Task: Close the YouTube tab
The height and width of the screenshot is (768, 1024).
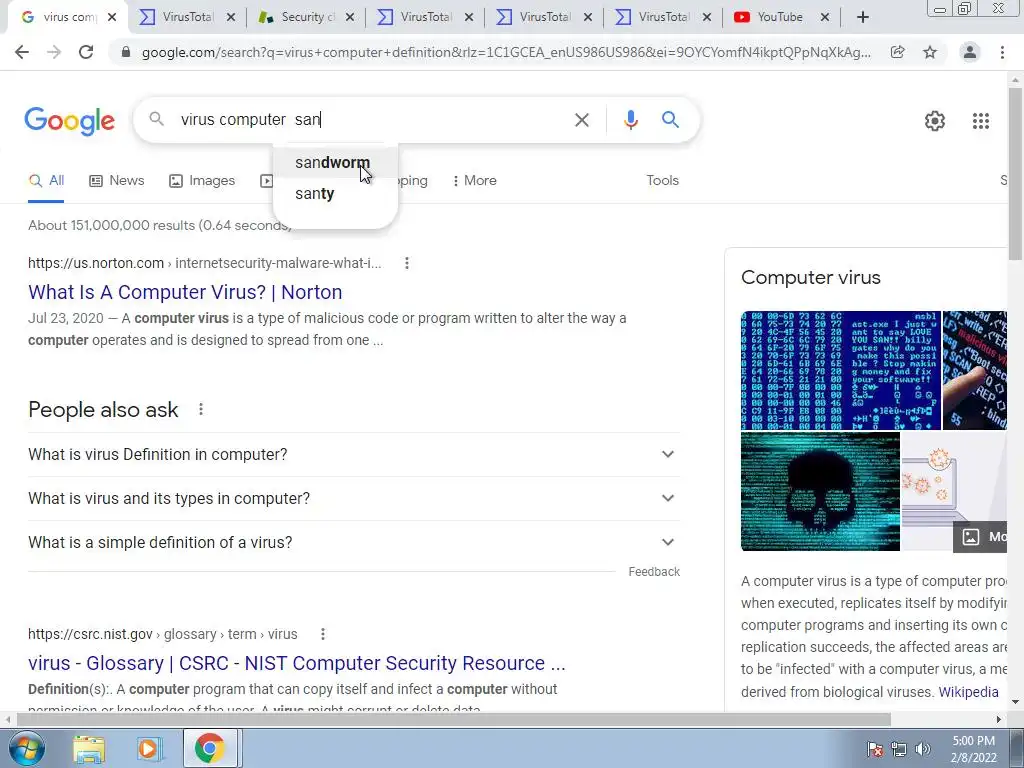Action: pyautogui.click(x=825, y=18)
